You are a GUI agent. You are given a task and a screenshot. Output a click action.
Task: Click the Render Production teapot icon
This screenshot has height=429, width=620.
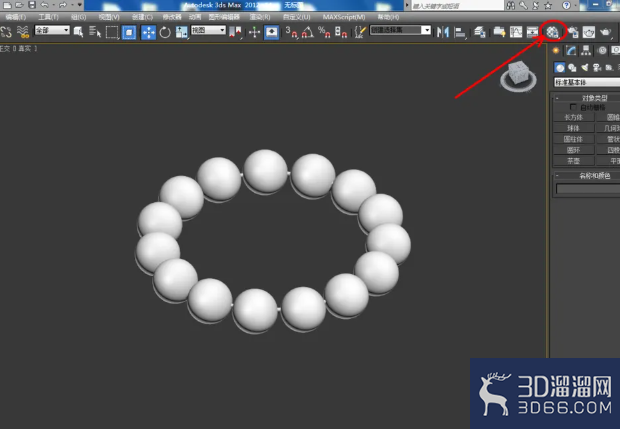pyautogui.click(x=605, y=32)
